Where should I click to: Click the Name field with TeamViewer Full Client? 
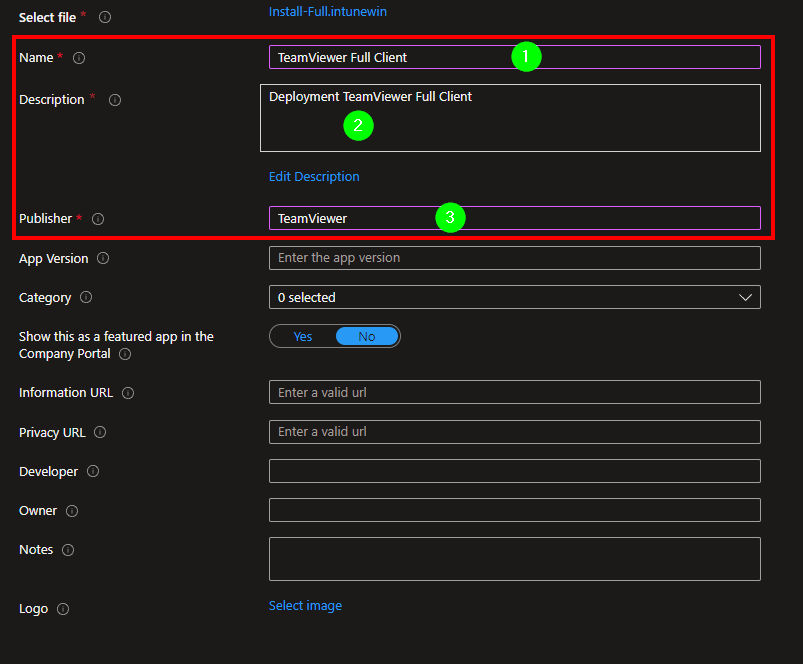pyautogui.click(x=515, y=57)
